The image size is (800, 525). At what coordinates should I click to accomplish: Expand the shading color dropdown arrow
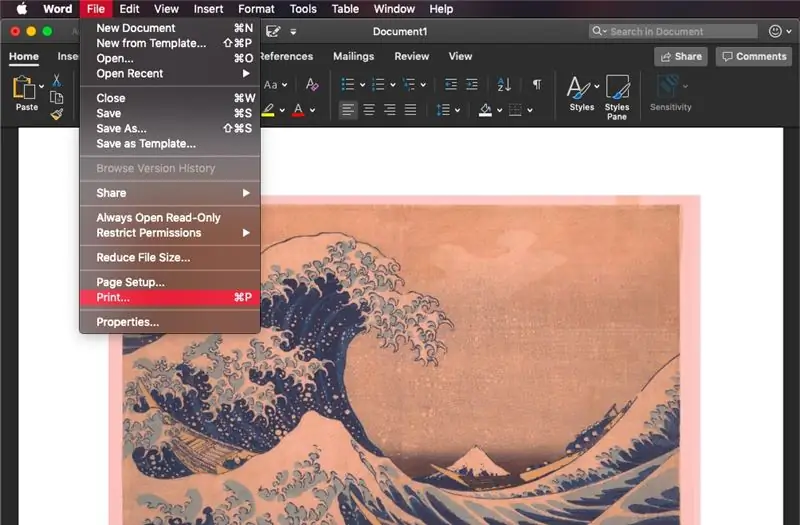(x=499, y=110)
